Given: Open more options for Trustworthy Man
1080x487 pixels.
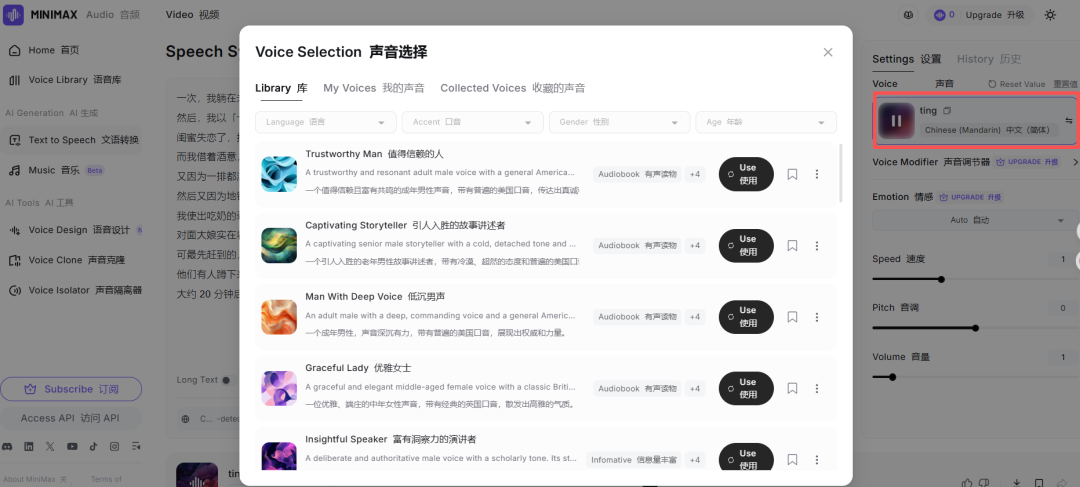Looking at the screenshot, I should click(817, 174).
